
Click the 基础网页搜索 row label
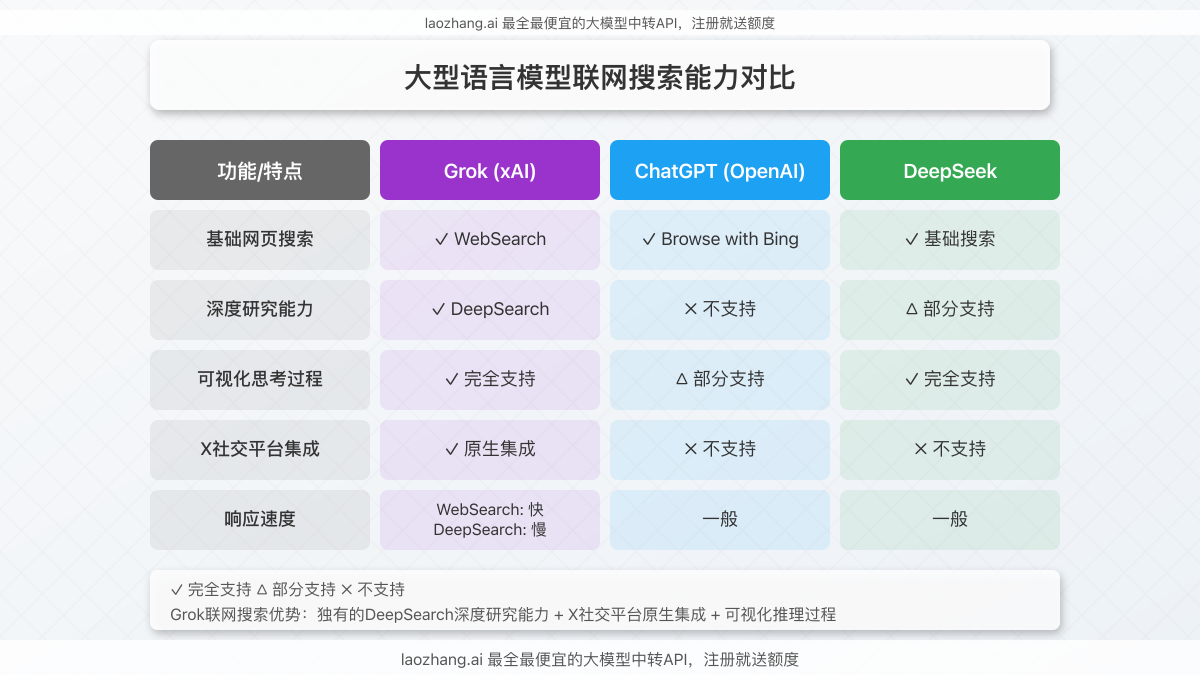pos(260,240)
